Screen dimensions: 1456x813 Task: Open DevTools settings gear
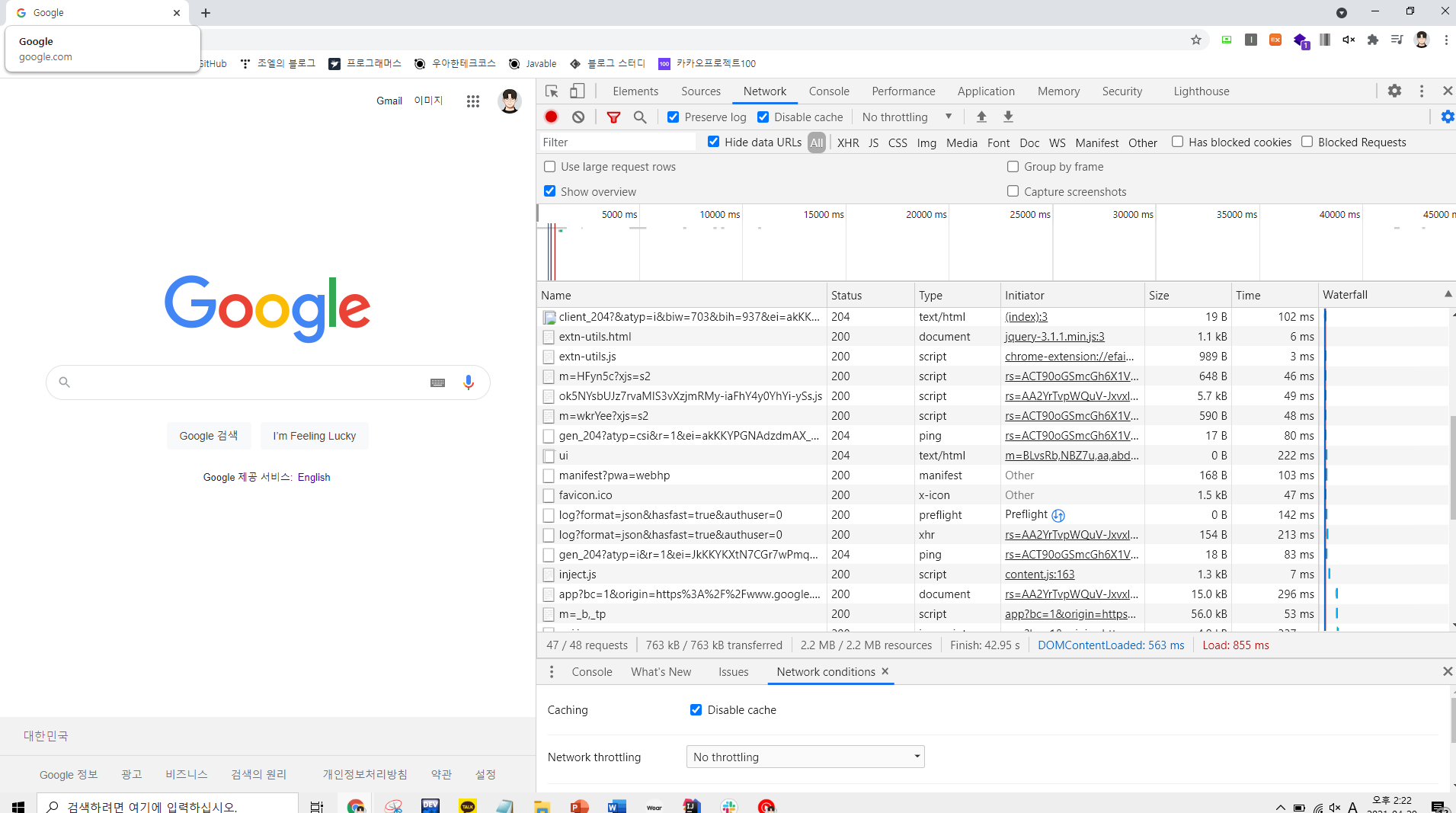1395,91
